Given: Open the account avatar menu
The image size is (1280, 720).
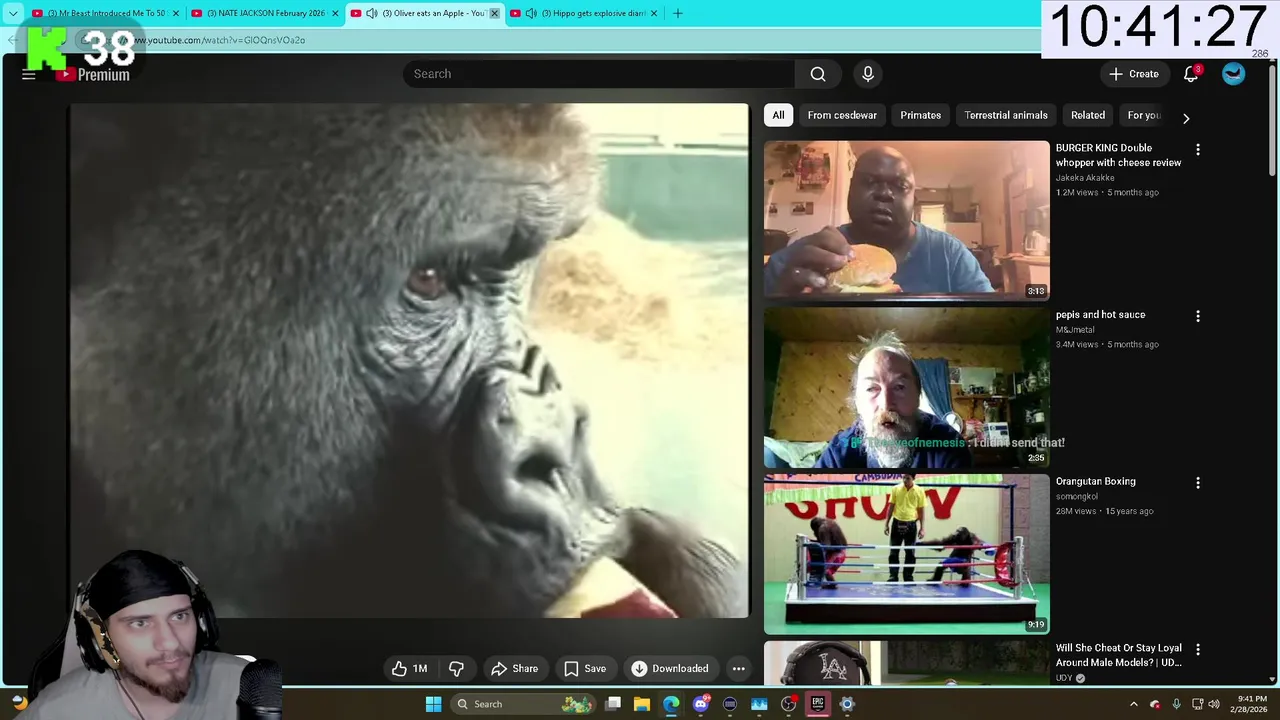Looking at the screenshot, I should tap(1233, 74).
